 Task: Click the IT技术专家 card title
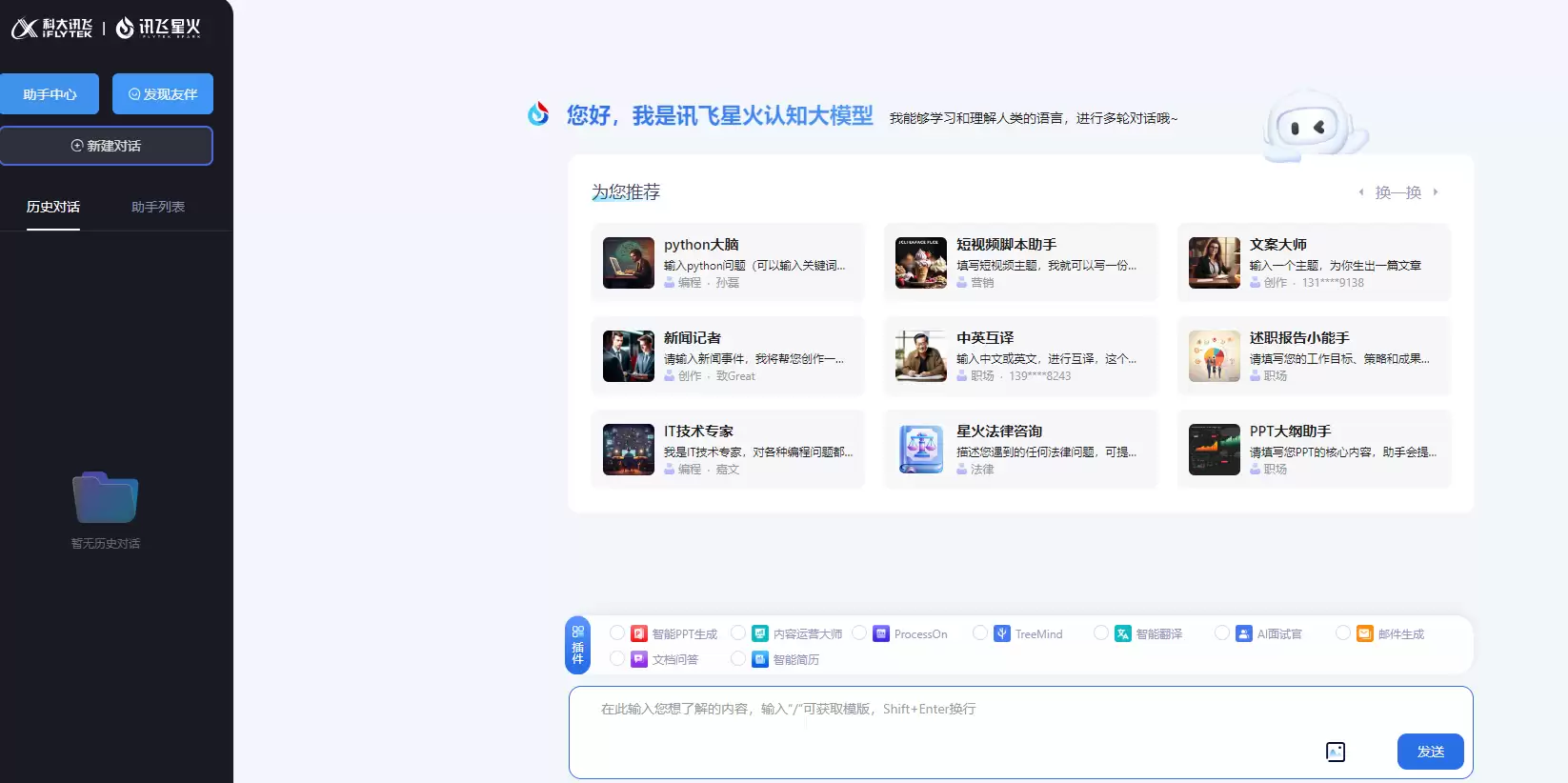pos(698,432)
